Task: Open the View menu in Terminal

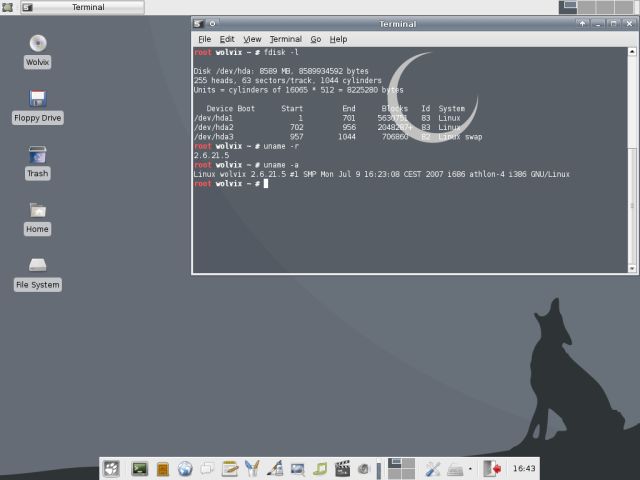Action: (252, 39)
